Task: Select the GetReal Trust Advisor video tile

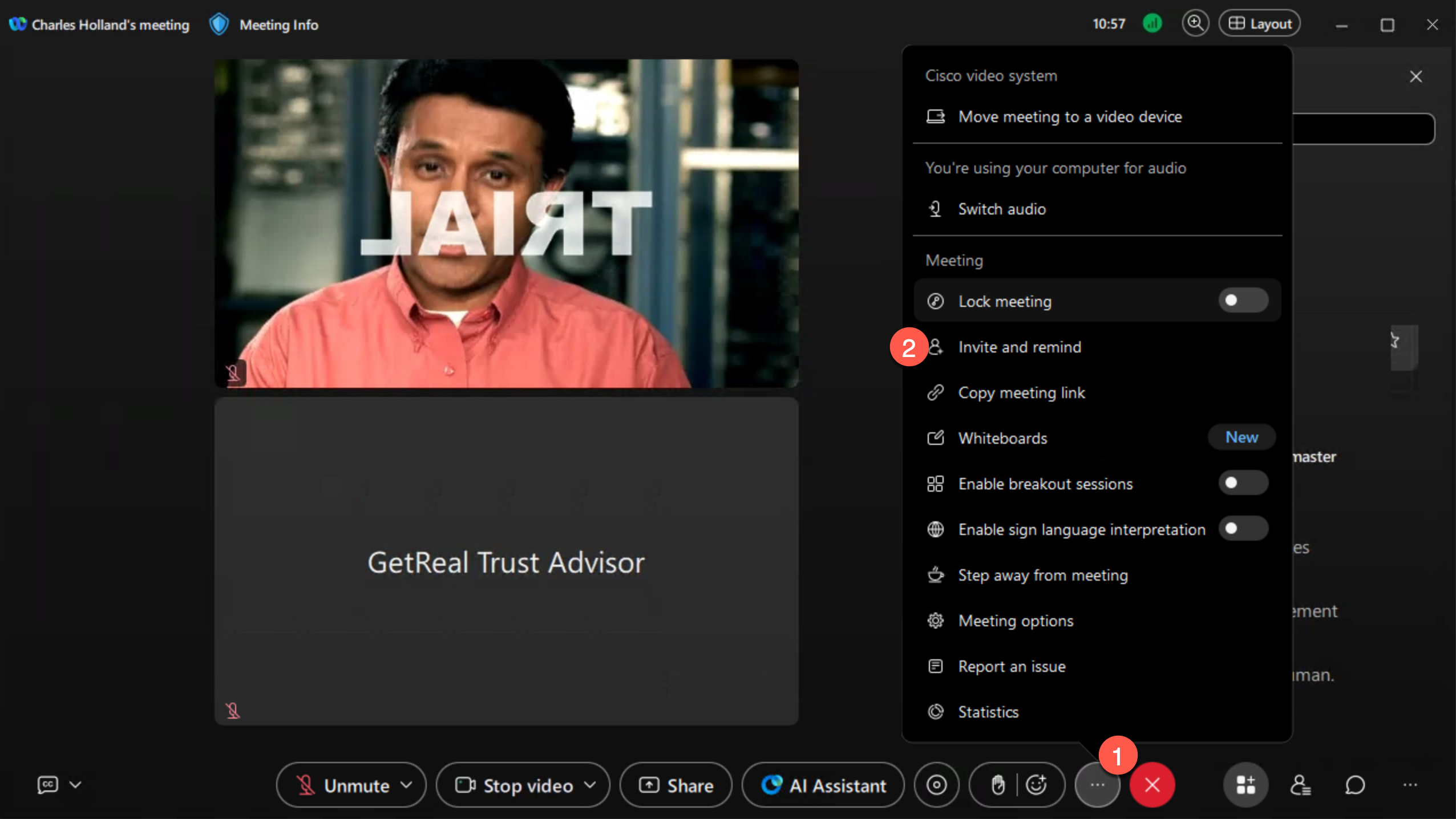Action: 506,562
